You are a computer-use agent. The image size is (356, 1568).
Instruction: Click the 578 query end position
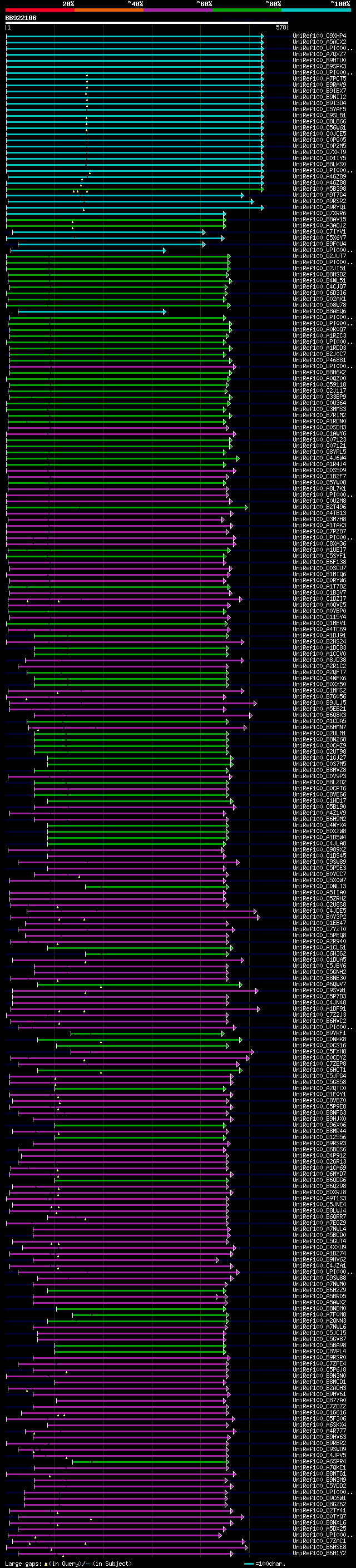pyautogui.click(x=281, y=27)
